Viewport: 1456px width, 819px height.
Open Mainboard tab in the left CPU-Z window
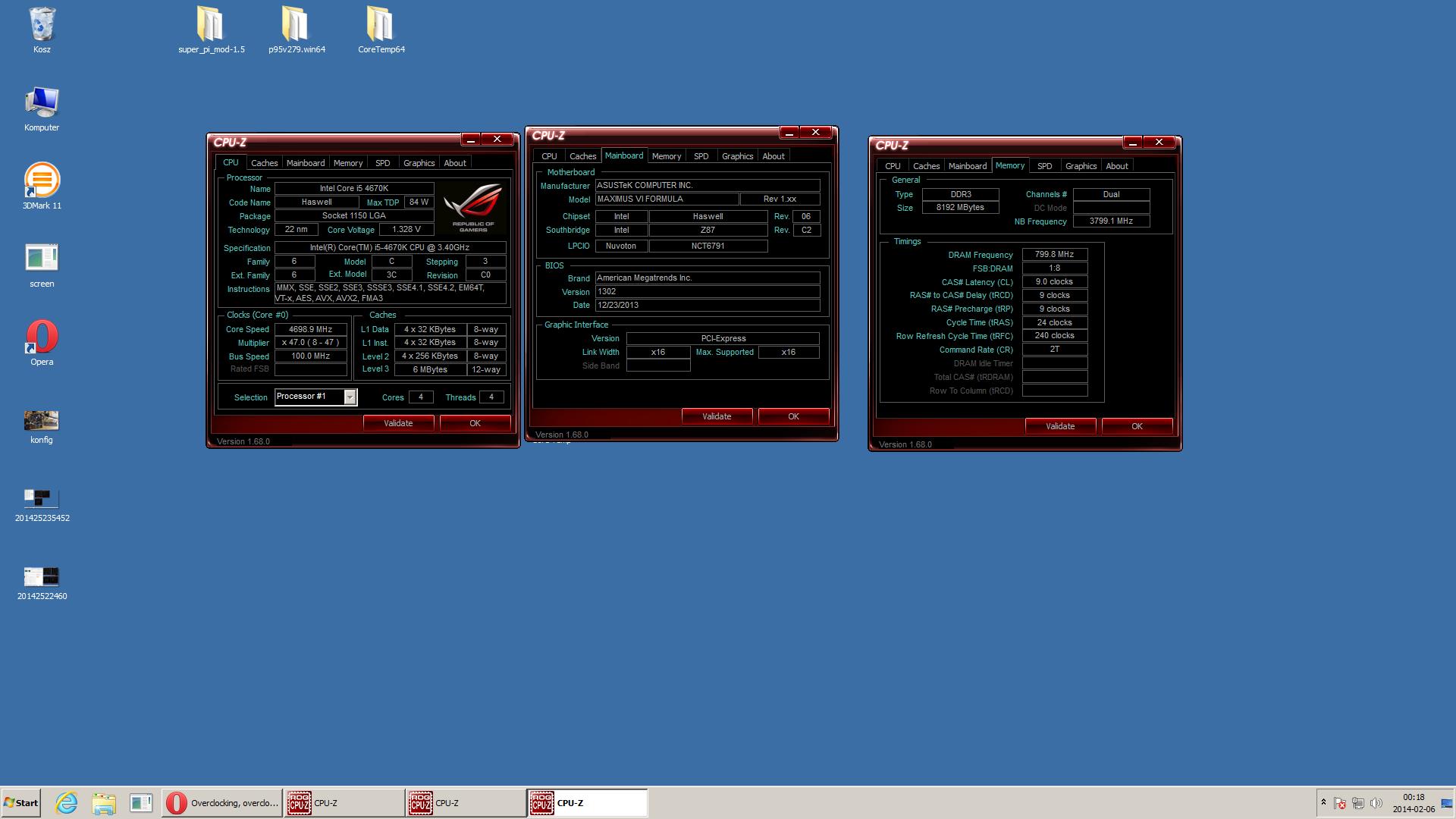(x=306, y=163)
